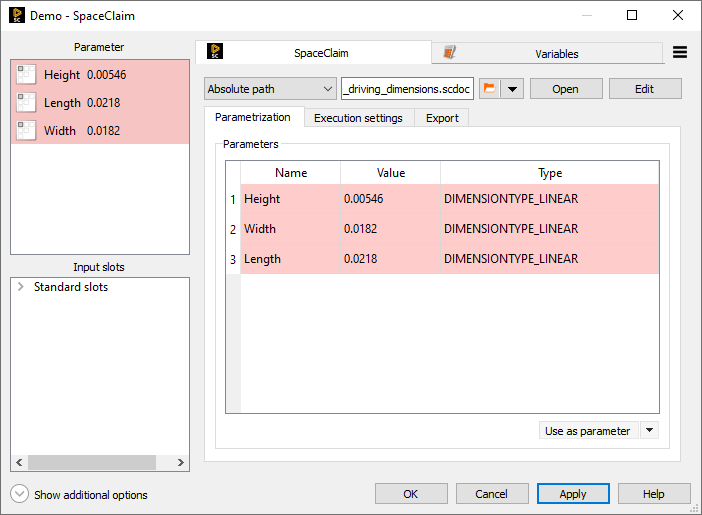This screenshot has width=702, height=515.
Task: Click the Length parameter icon in the Parameter list
Action: [x=26, y=103]
